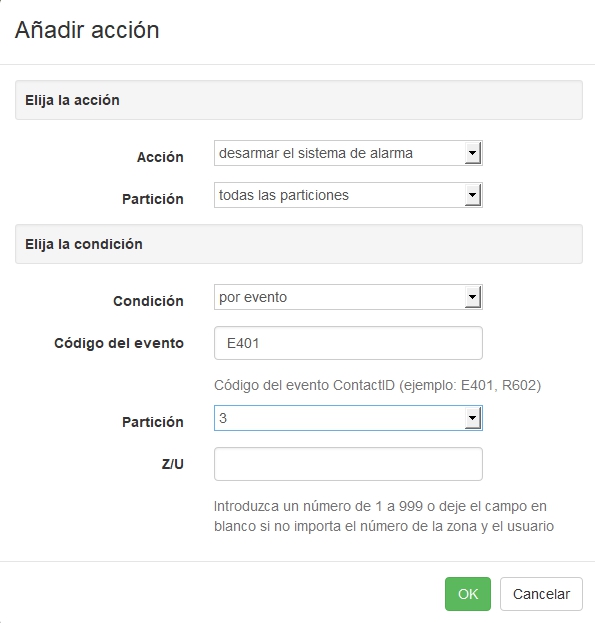Select the 'Elija la condición' section header
Viewport: 595px width, 623px height.
tap(299, 244)
